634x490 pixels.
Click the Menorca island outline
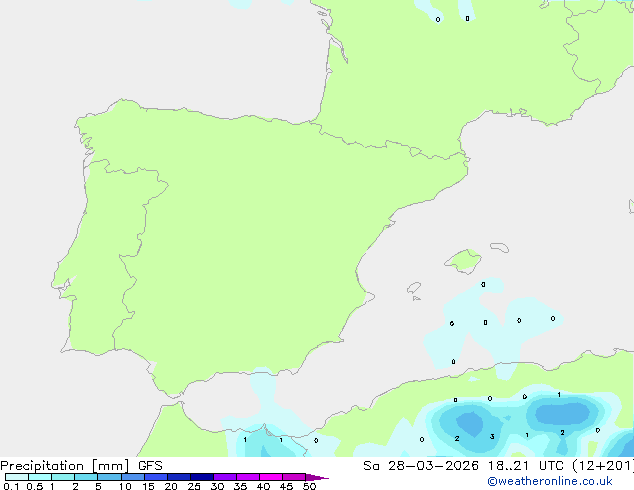point(499,247)
